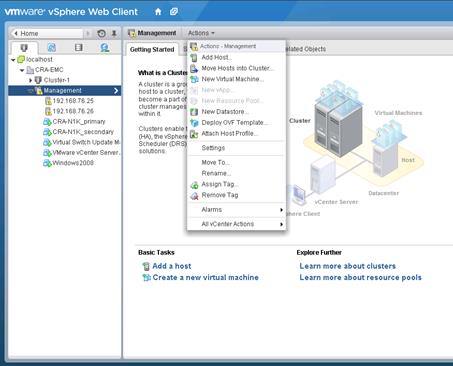Click Management cluster icon in title bar
The width and height of the screenshot is (453, 366).
pyautogui.click(x=132, y=33)
